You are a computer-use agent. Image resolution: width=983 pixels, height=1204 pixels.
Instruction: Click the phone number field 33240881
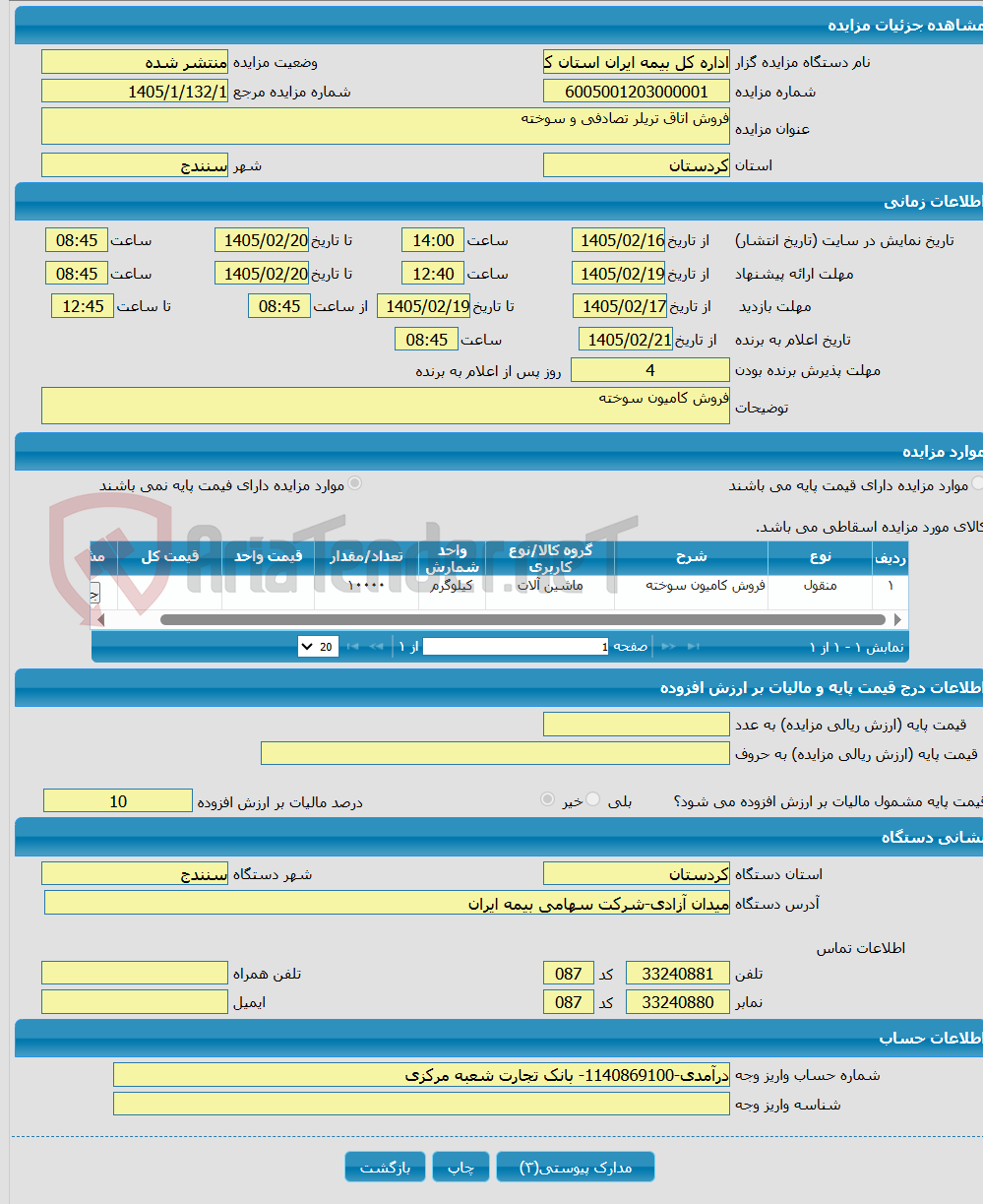pos(678,974)
